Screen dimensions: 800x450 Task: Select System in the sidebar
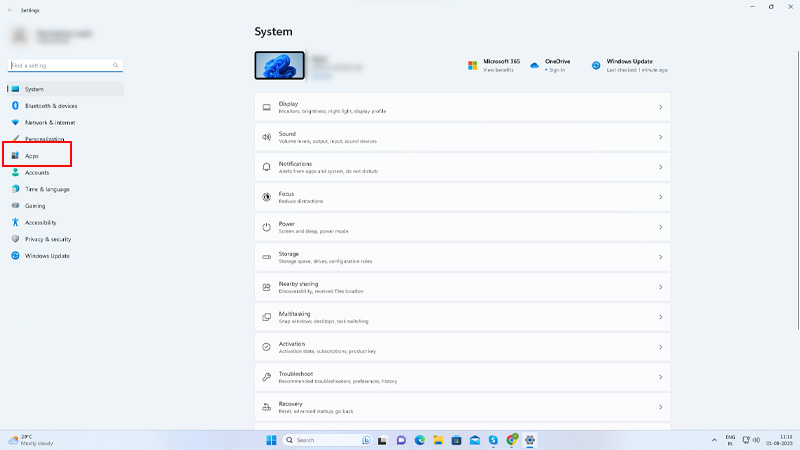pos(65,89)
